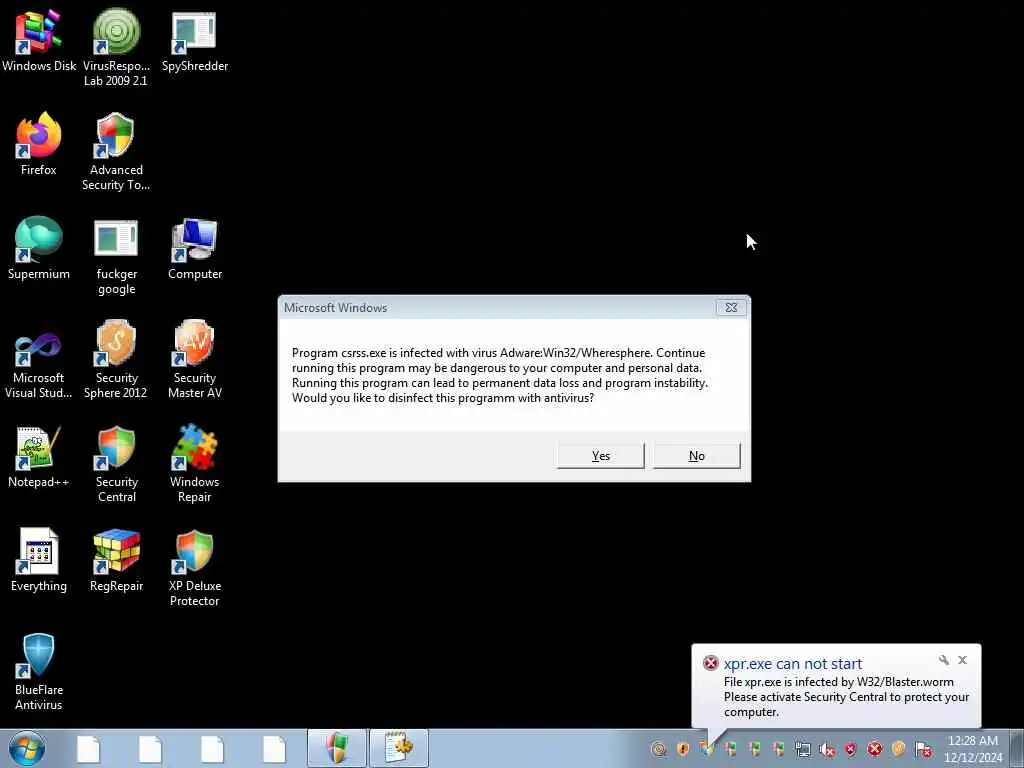This screenshot has height=768, width=1024.
Task: Click the orange coin tray icon
Action: tap(899, 749)
